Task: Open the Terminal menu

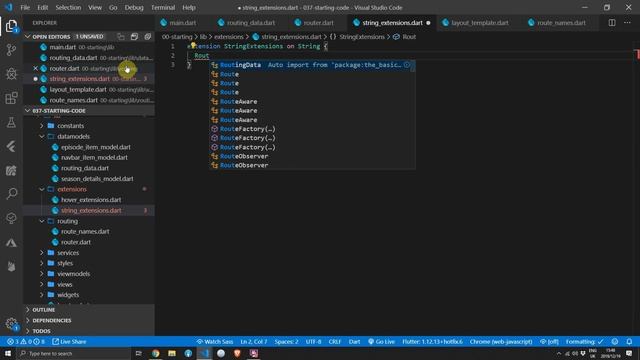Action: [163, 7]
